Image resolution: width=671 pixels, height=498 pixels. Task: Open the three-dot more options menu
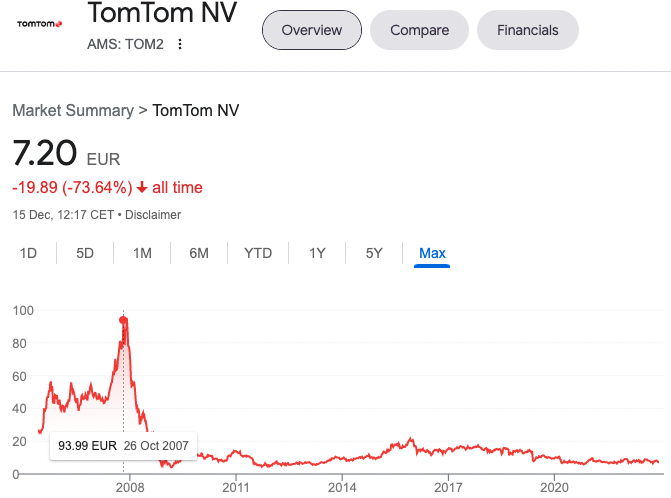click(x=180, y=44)
